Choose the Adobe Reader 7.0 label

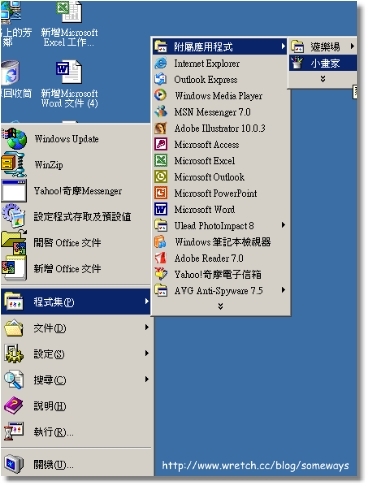(209, 258)
